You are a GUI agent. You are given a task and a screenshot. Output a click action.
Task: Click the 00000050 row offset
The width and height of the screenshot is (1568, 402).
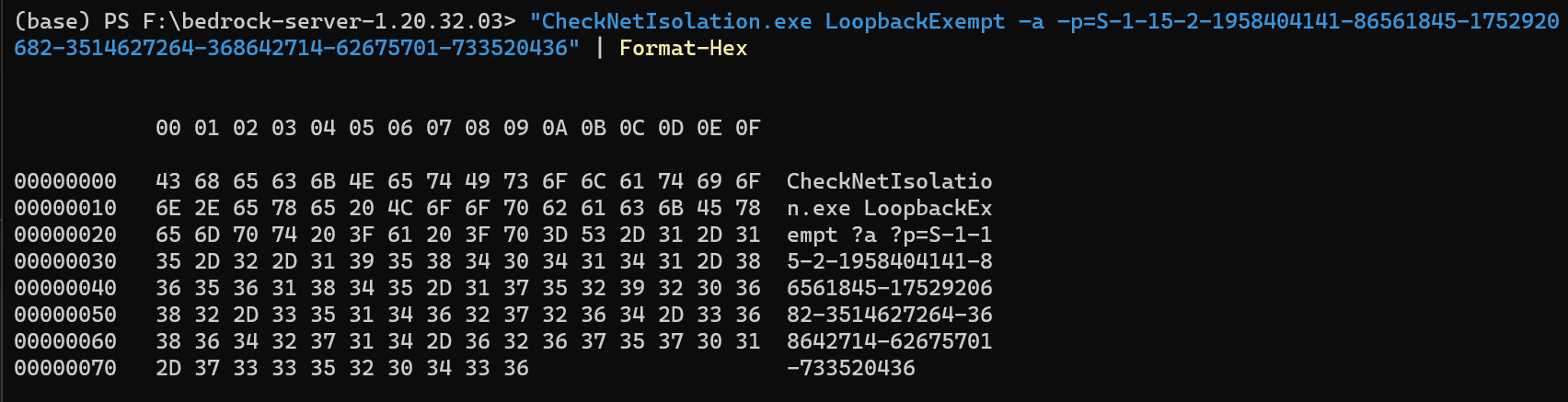click(x=65, y=315)
